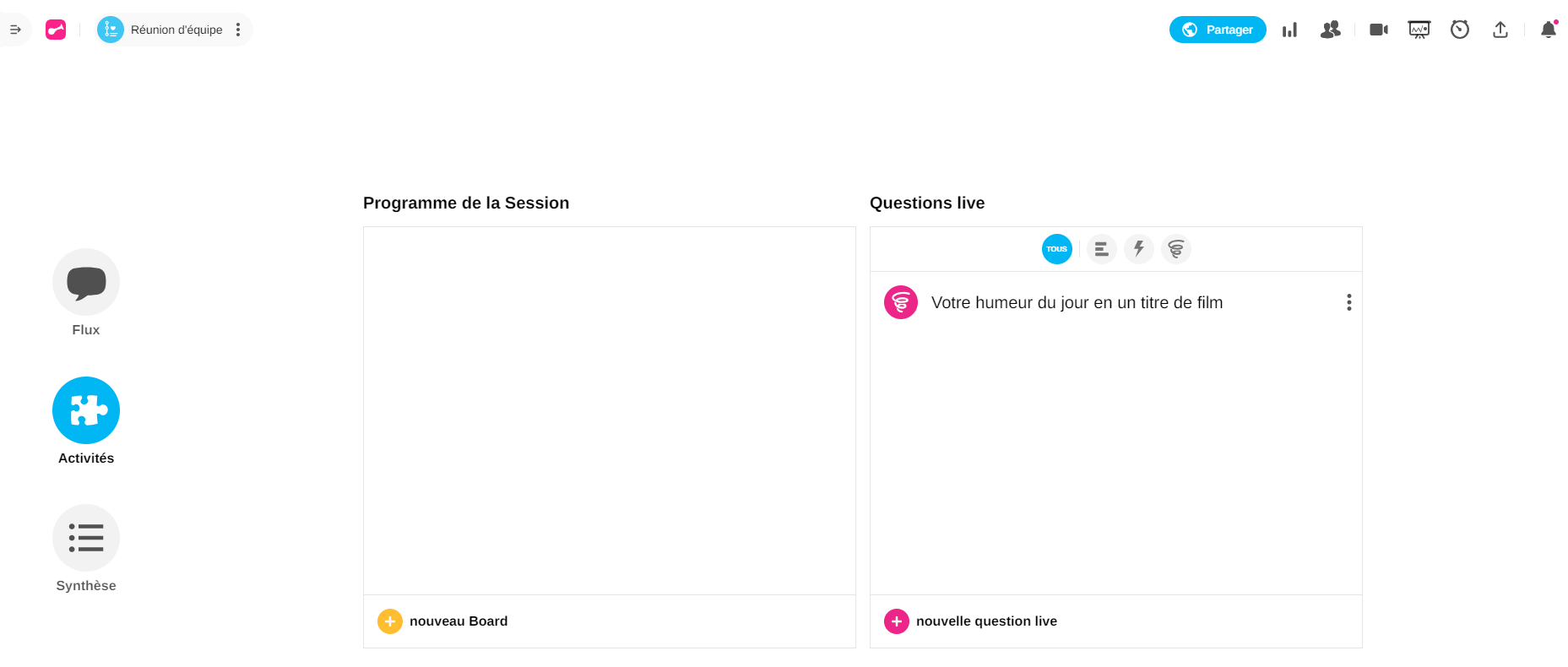Filter live questions by poll type

[1101, 249]
